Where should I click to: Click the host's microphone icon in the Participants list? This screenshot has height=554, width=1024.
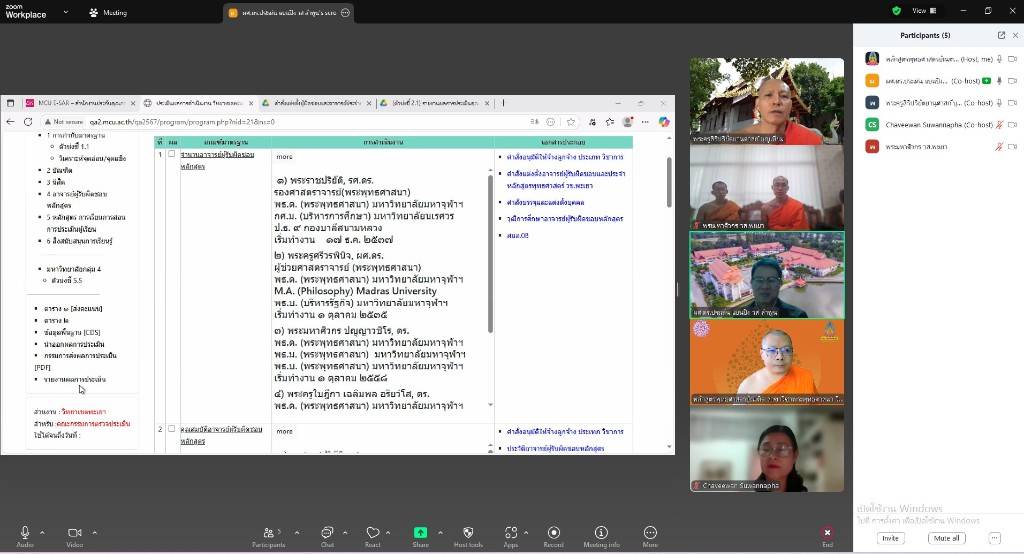click(x=999, y=59)
